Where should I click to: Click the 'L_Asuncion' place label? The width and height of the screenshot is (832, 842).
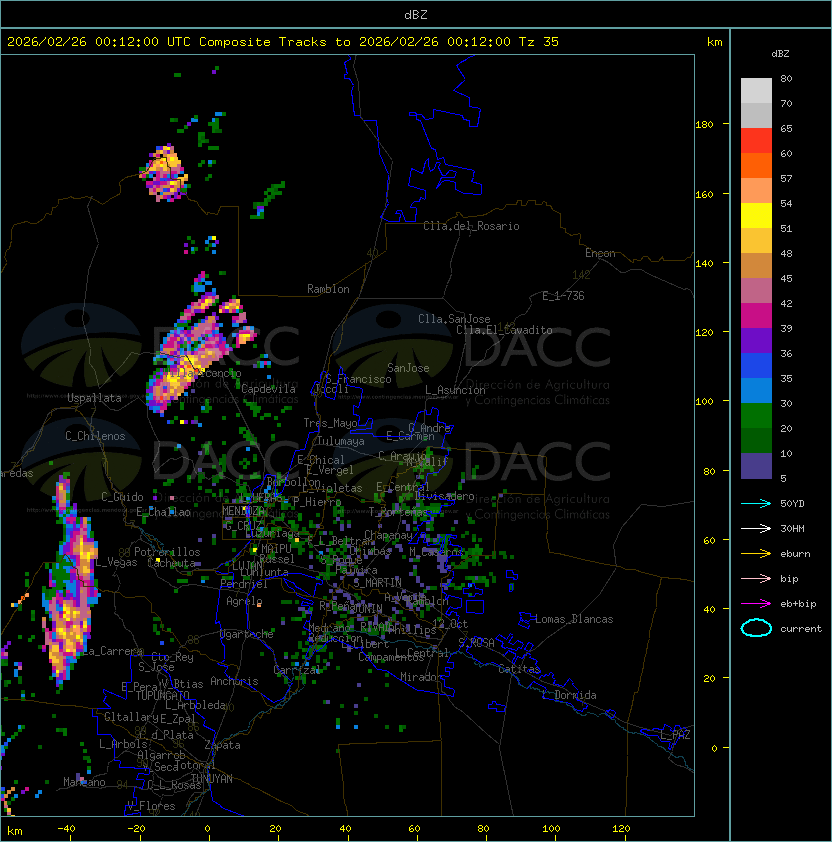(x=455, y=390)
